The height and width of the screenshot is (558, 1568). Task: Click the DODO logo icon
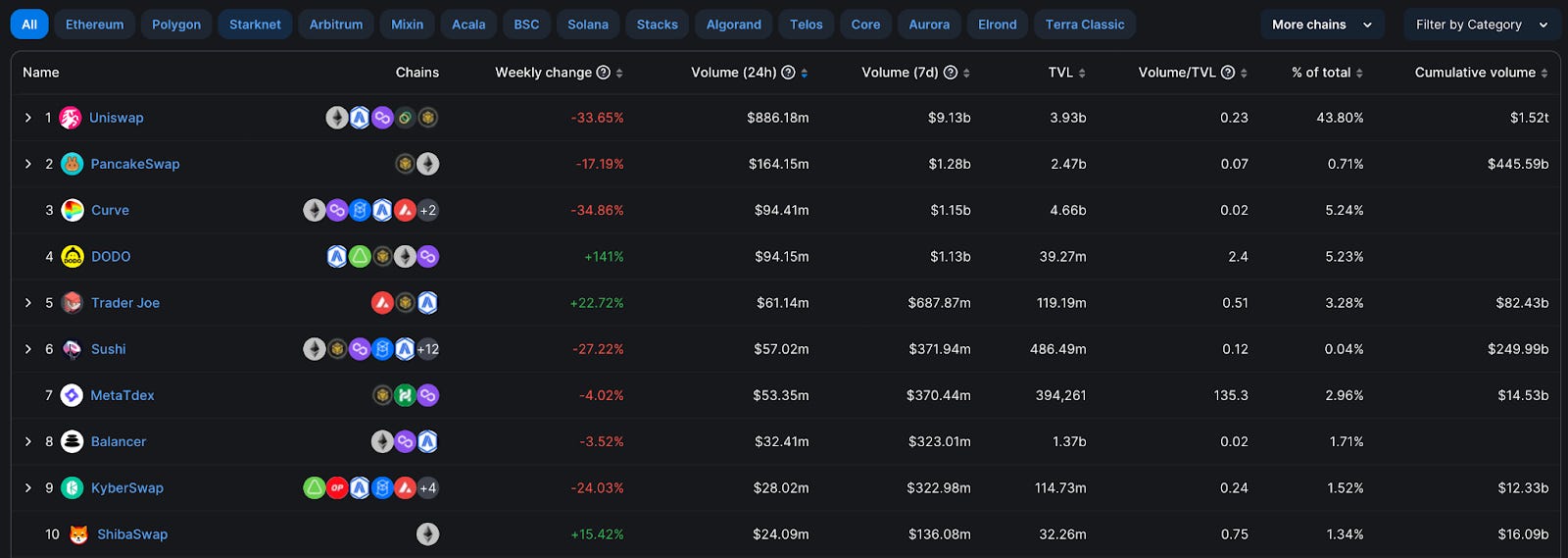[72, 256]
